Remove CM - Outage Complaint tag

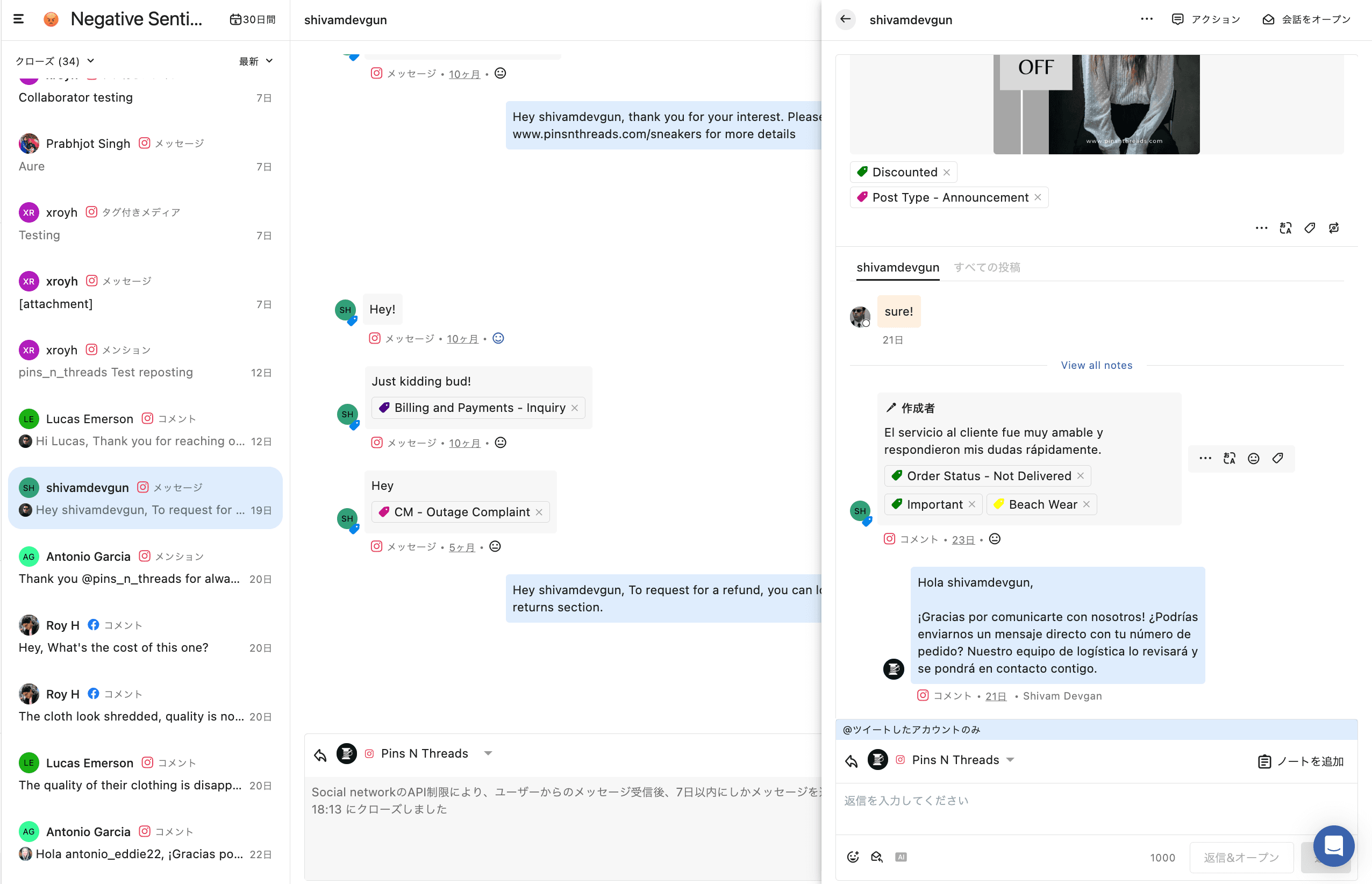tap(539, 512)
